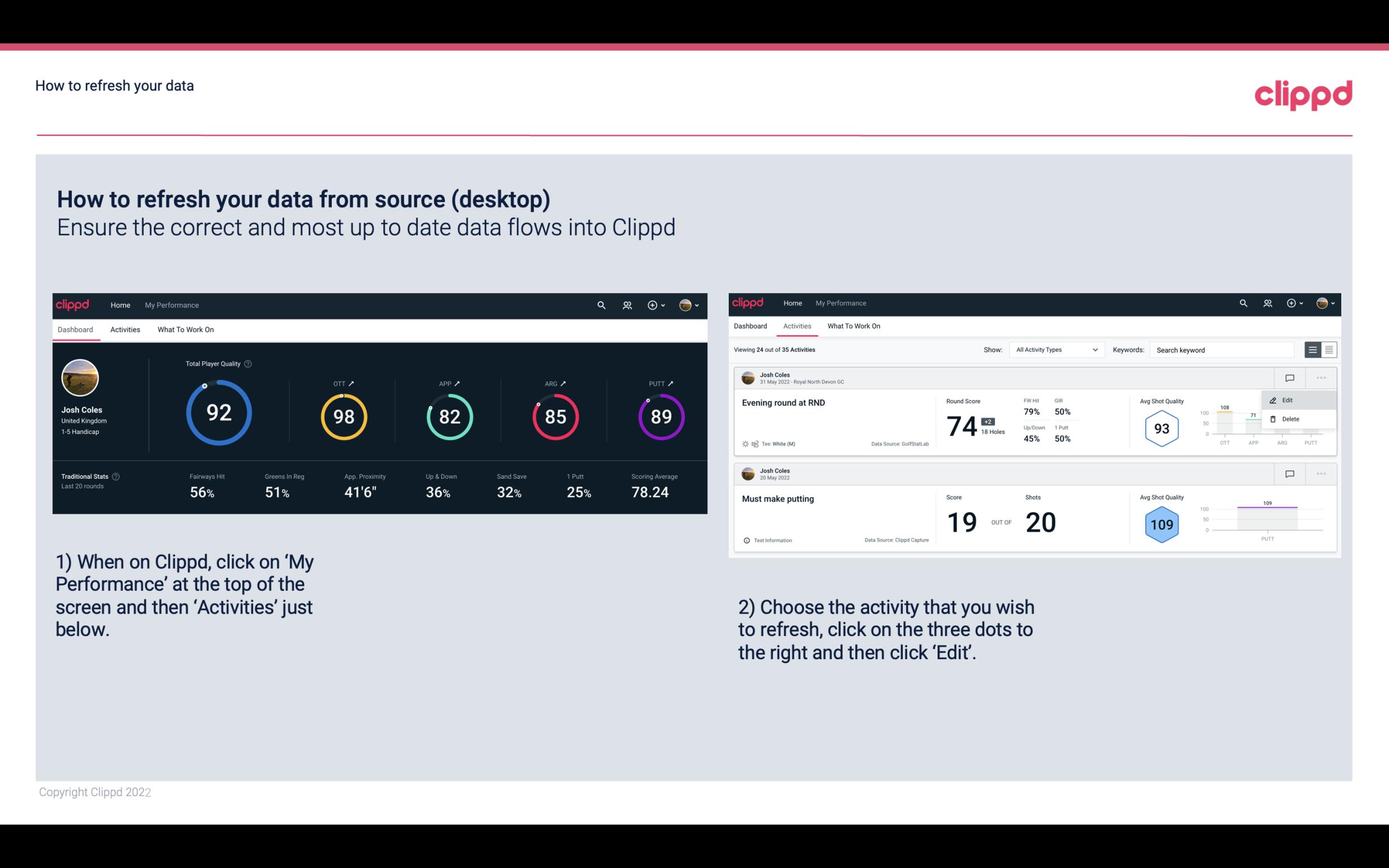Select the What To Work On tab

click(185, 329)
